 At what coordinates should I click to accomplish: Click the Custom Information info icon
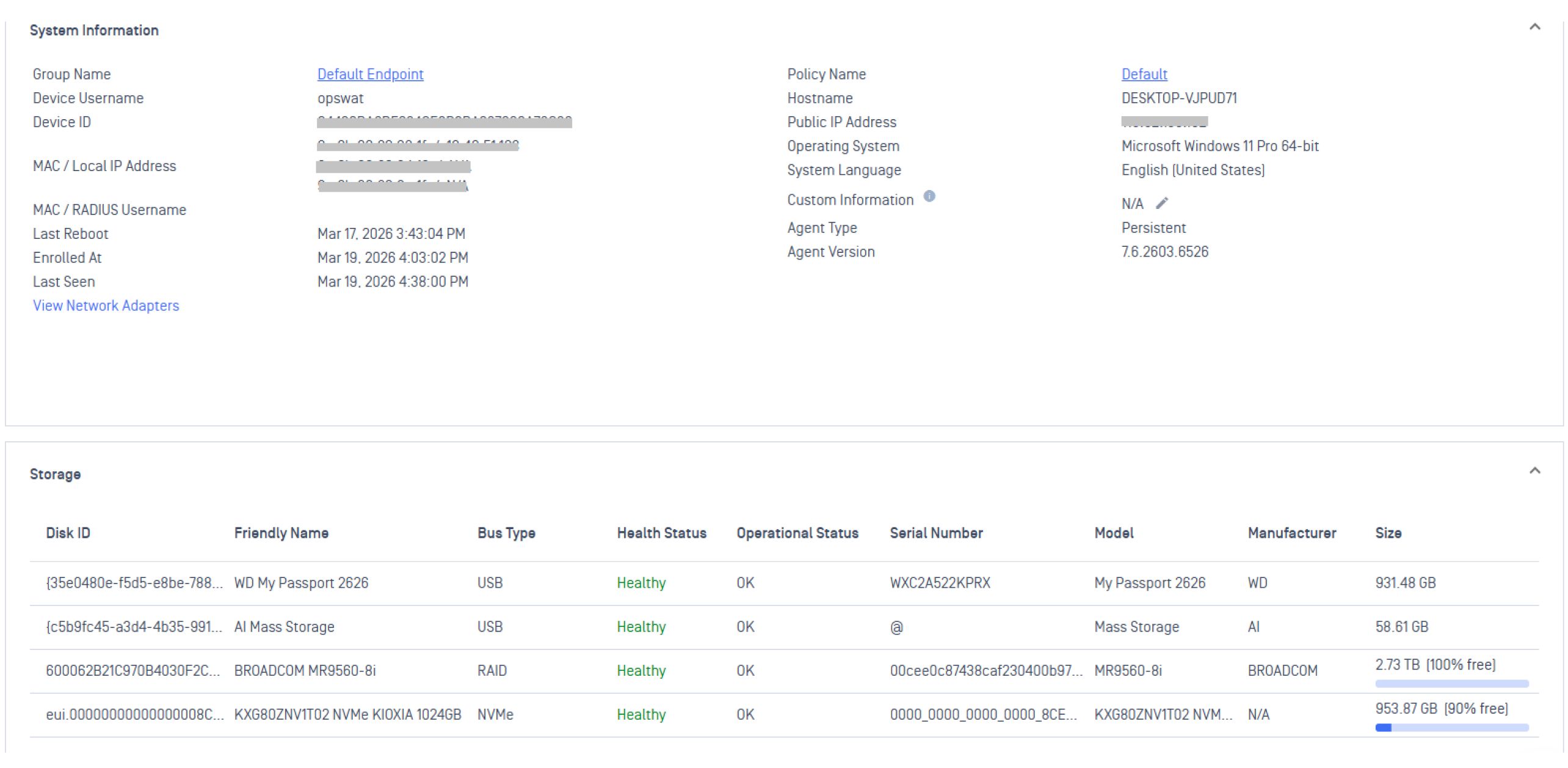click(929, 196)
